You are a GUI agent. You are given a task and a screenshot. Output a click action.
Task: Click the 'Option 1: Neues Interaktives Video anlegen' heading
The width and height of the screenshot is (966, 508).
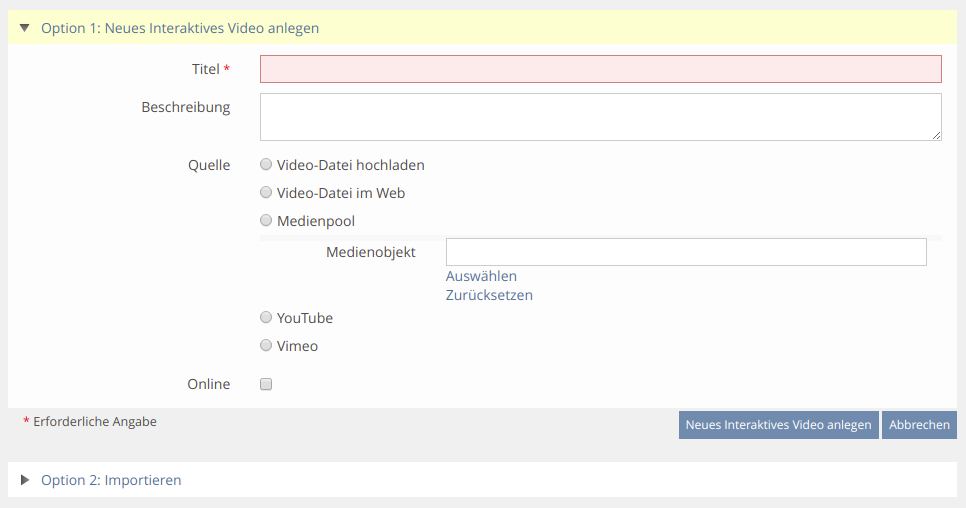tap(180, 28)
